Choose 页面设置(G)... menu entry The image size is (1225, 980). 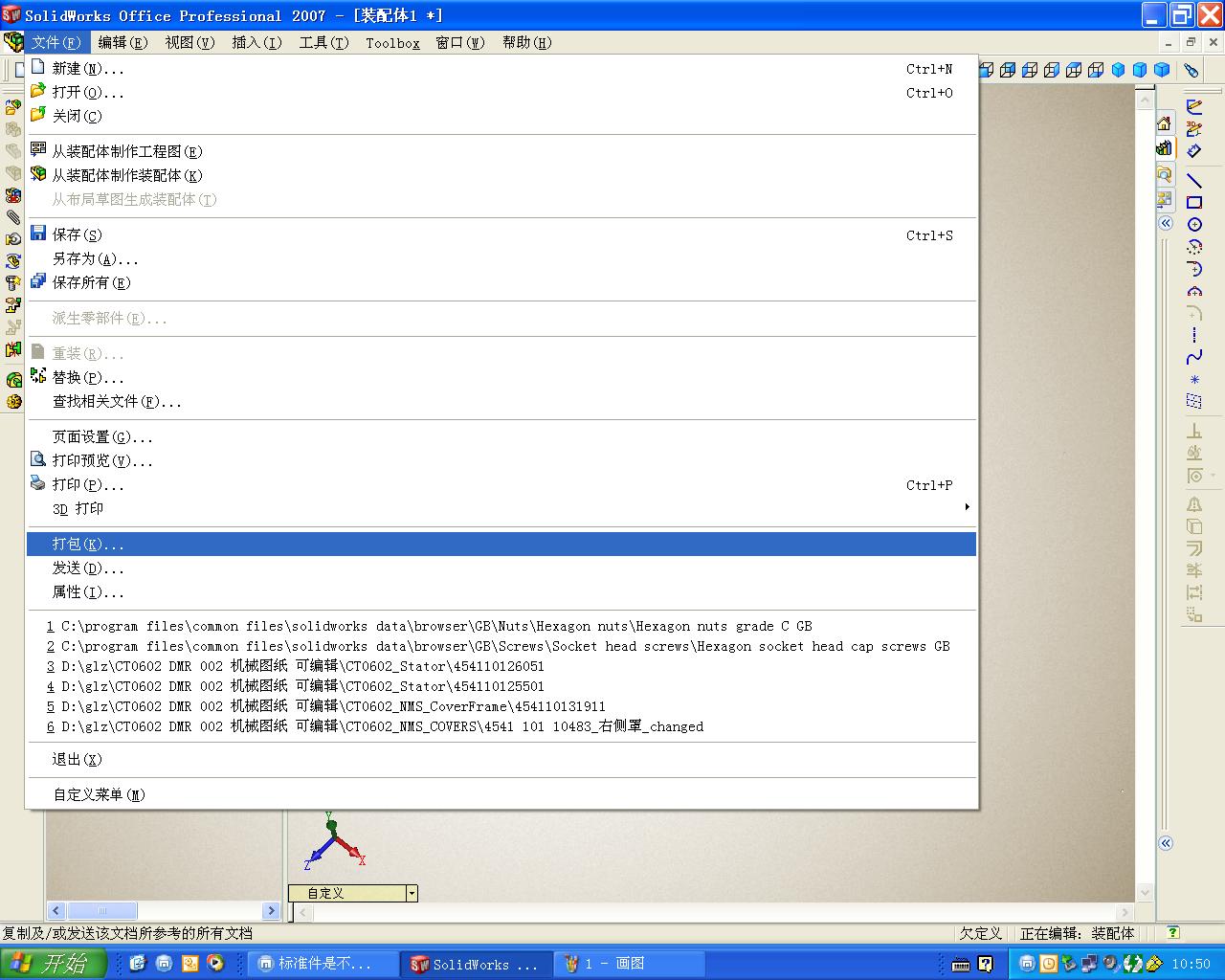501,437
